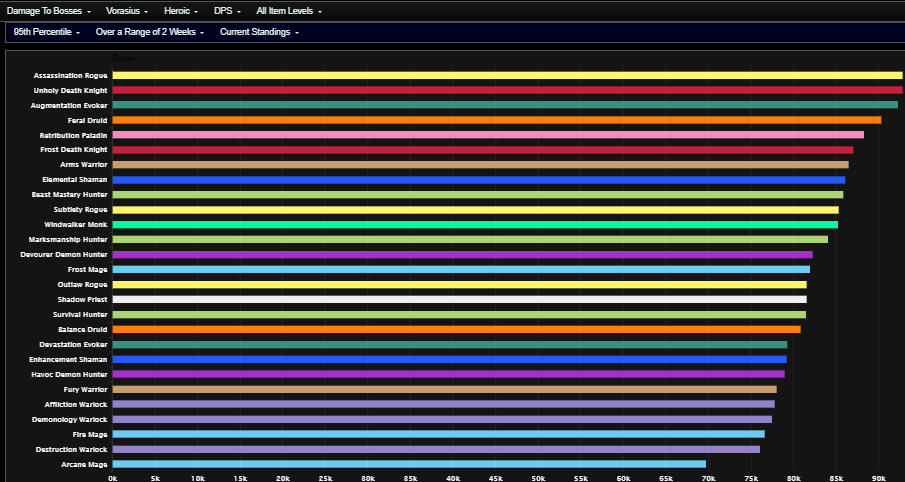The image size is (905, 482).
Task: Select the Survival Hunter bar
Action: (x=459, y=315)
